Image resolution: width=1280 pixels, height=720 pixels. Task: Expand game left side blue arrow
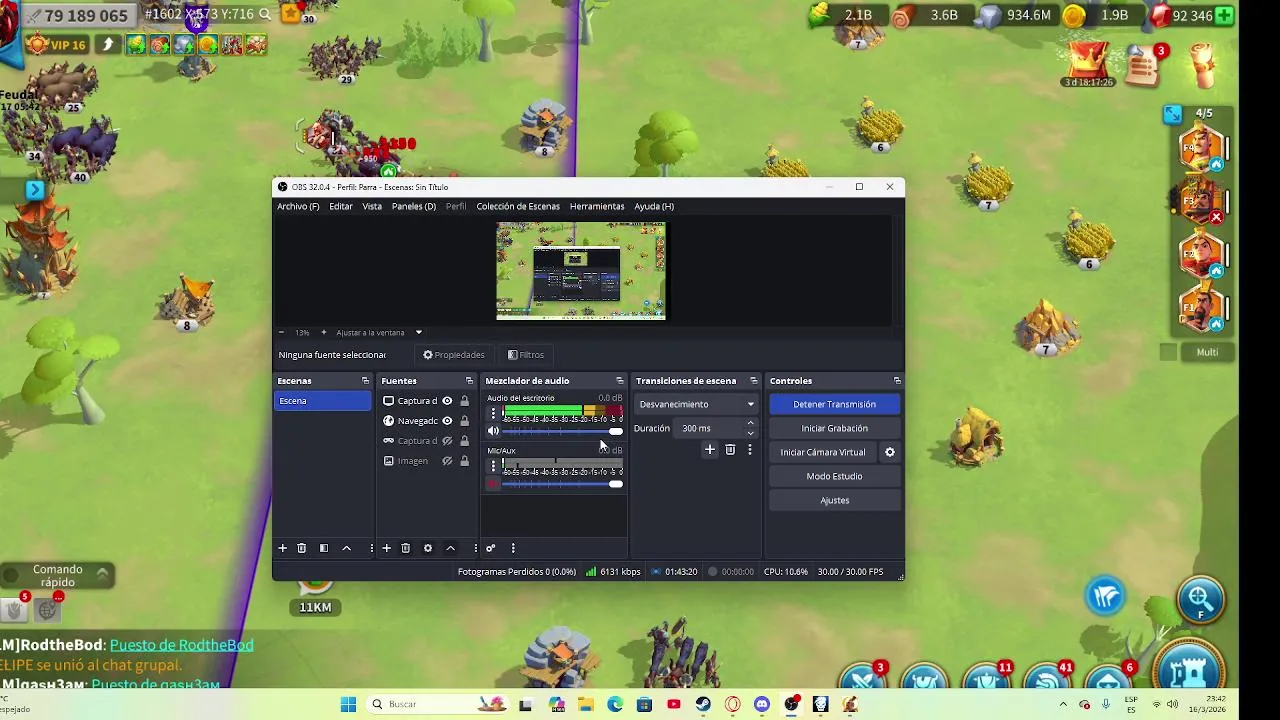click(35, 189)
